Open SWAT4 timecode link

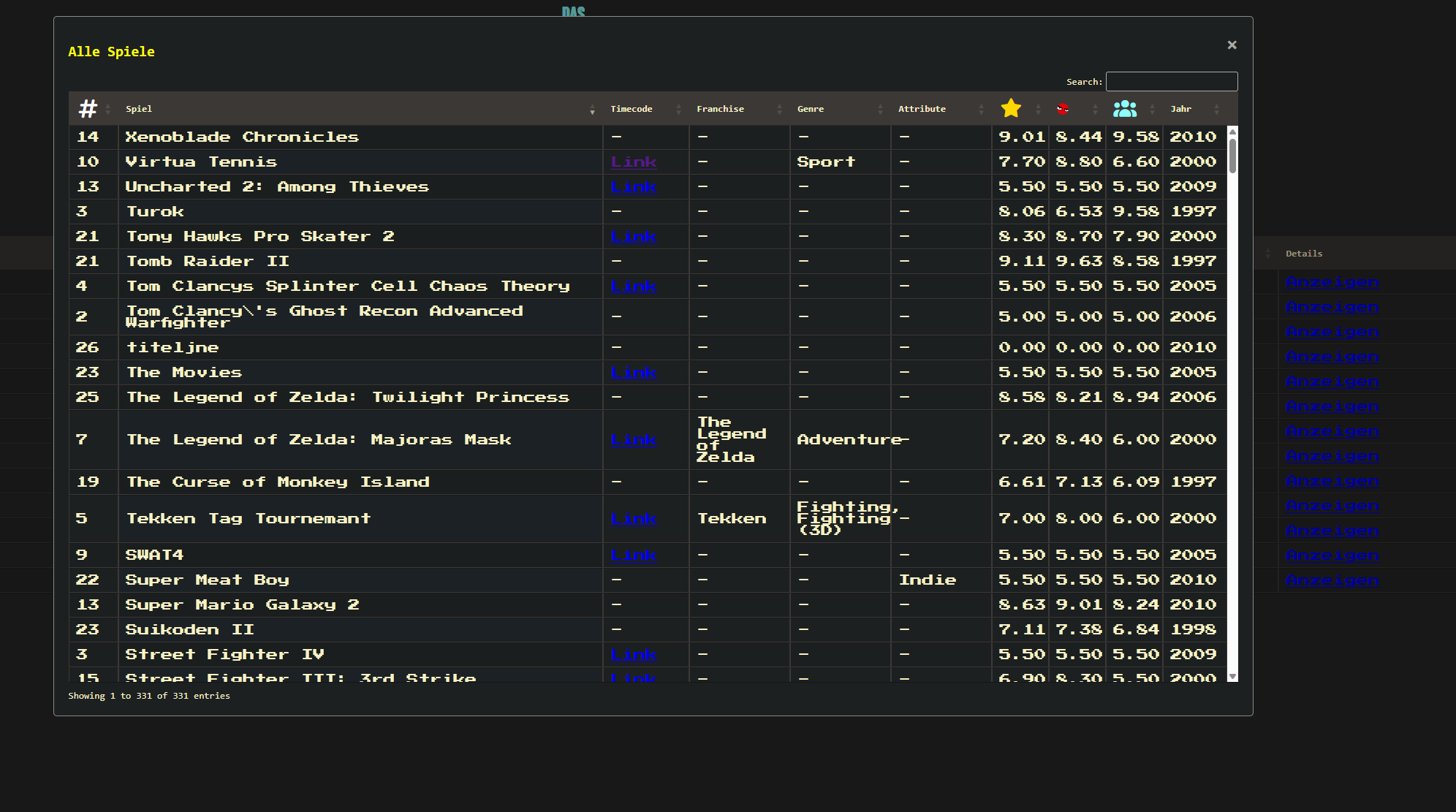click(634, 555)
